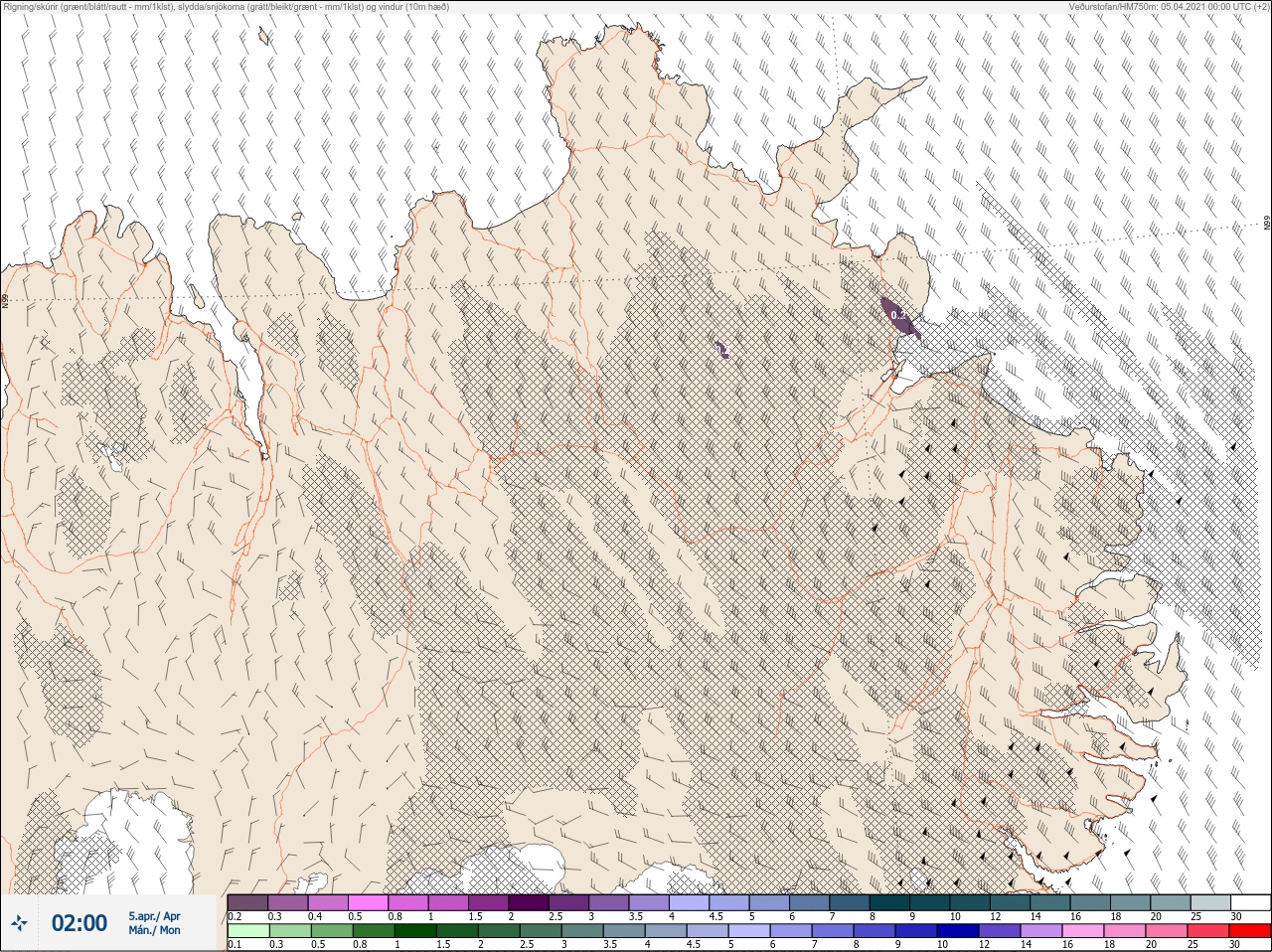Click the N99 label on the map's left edge
The height and width of the screenshot is (952, 1272).
pyautogui.click(x=5, y=300)
